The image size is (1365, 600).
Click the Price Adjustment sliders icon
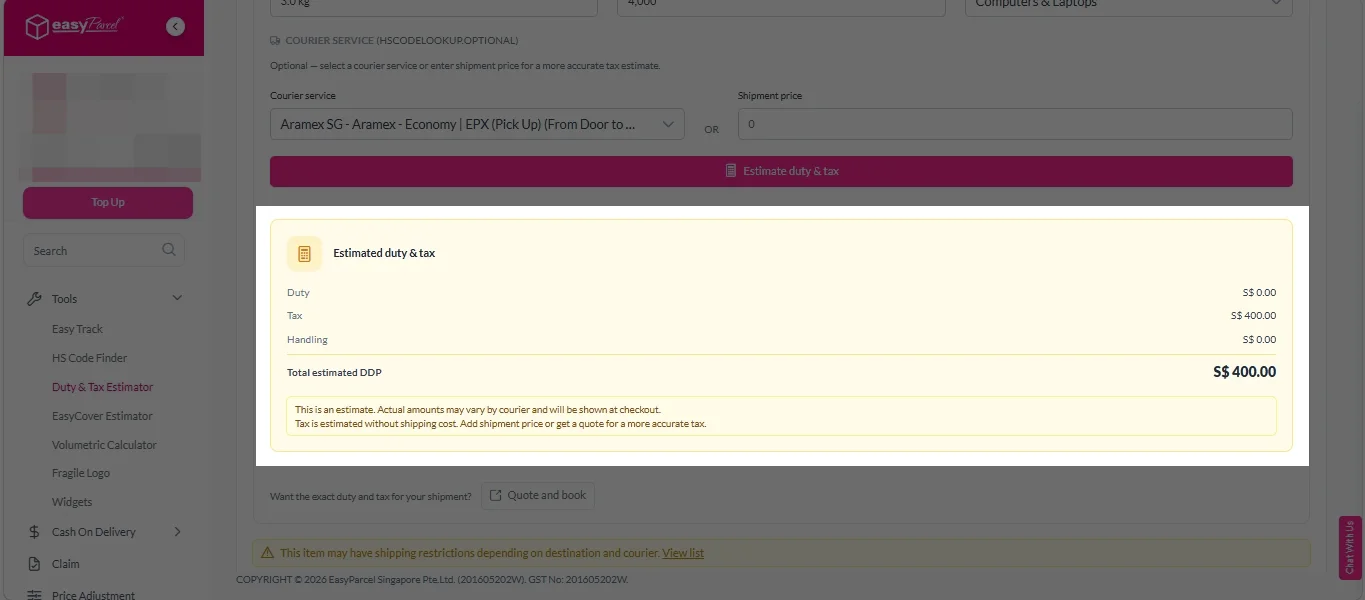point(34,594)
